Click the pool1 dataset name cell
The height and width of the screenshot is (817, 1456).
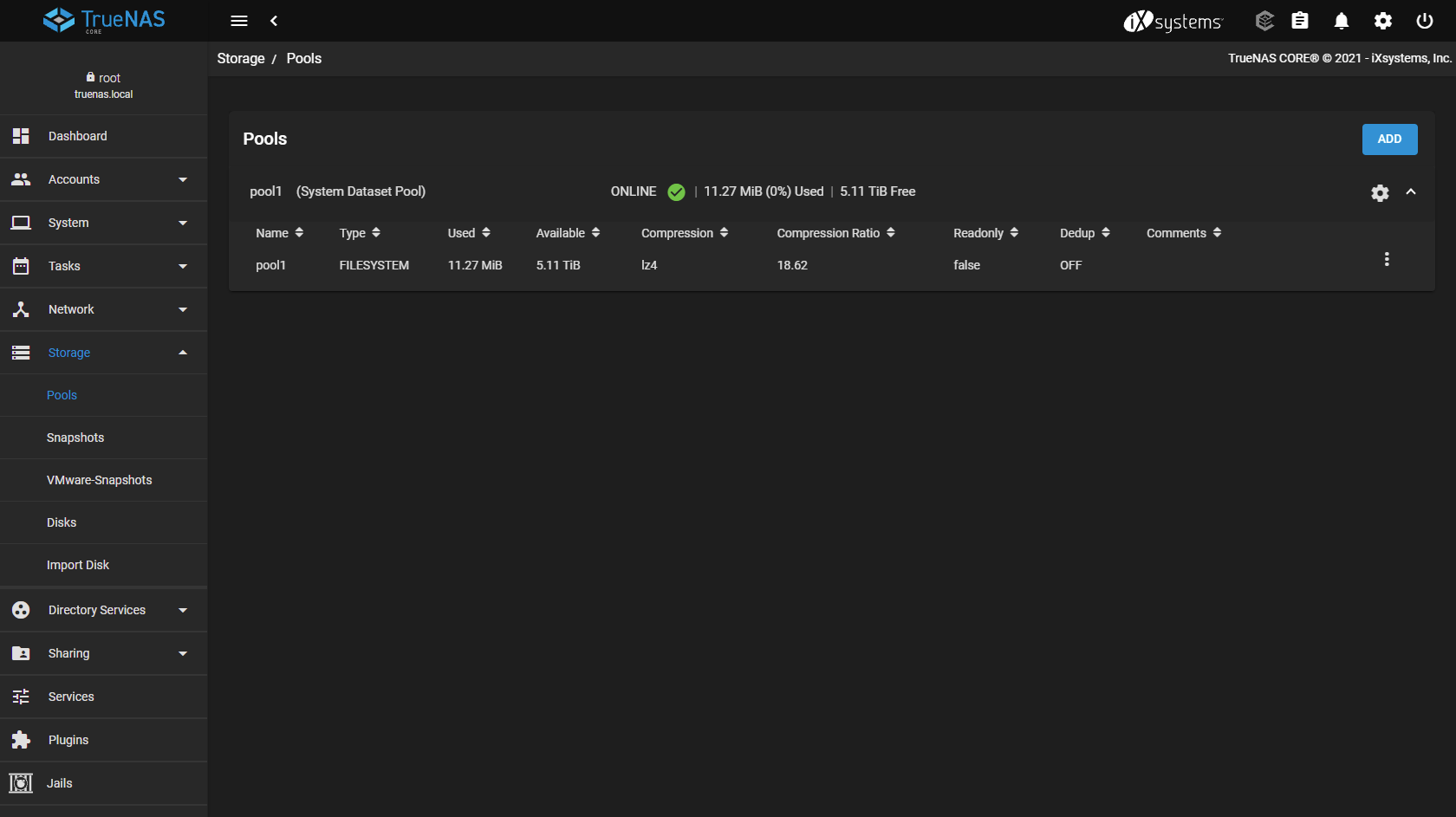[270, 265]
